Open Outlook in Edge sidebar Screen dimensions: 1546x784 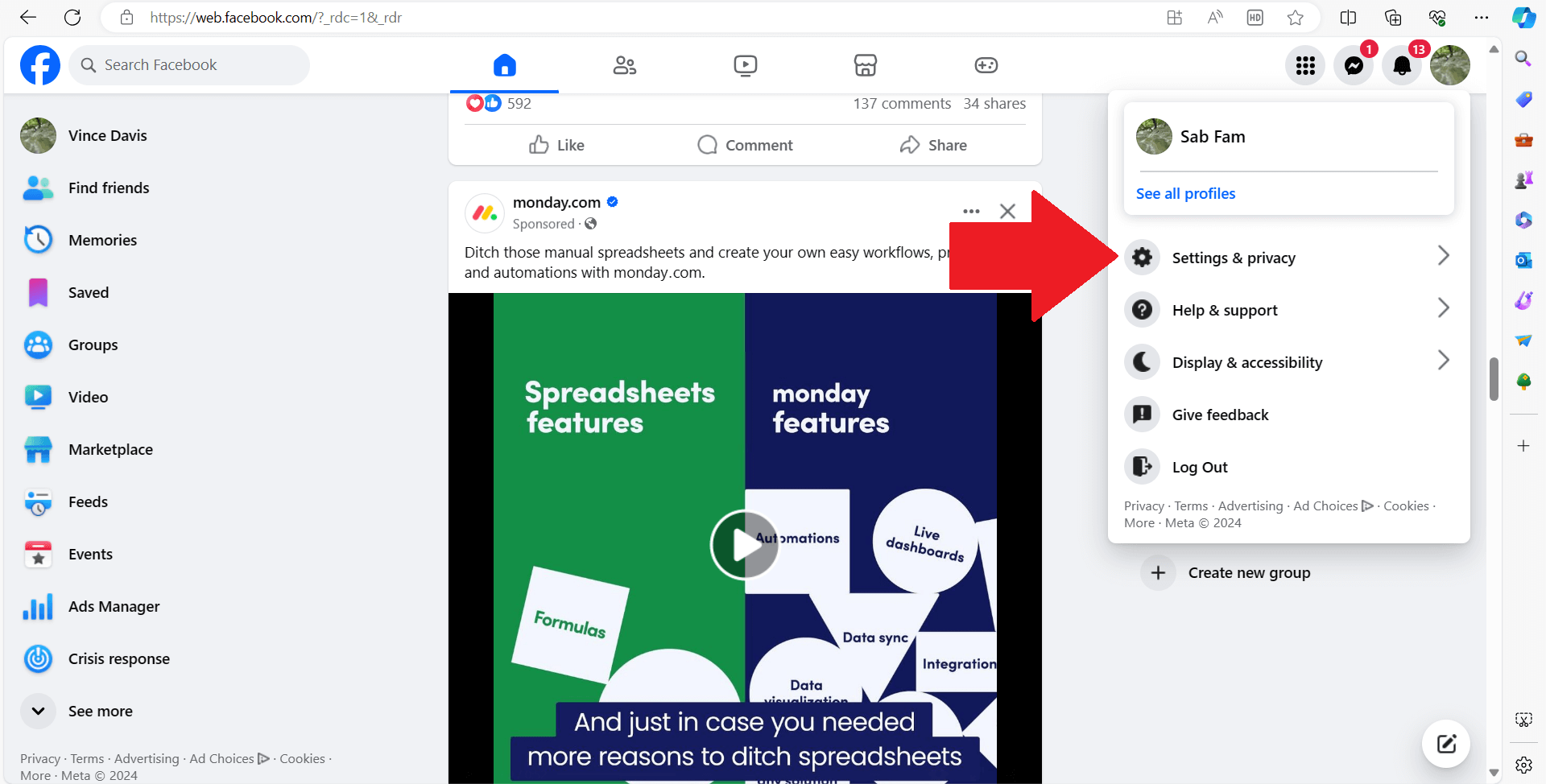coord(1523,260)
